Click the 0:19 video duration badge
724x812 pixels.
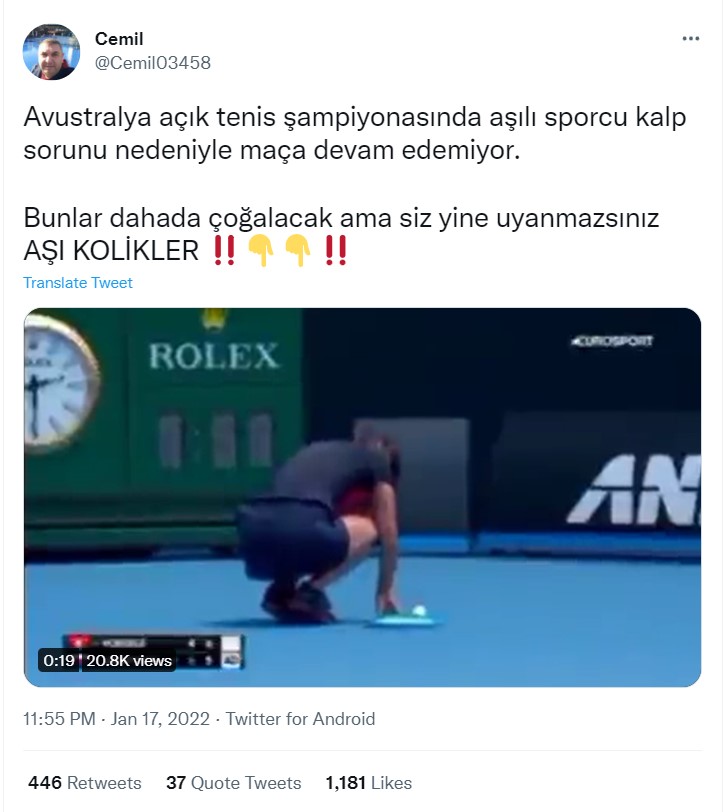(59, 661)
